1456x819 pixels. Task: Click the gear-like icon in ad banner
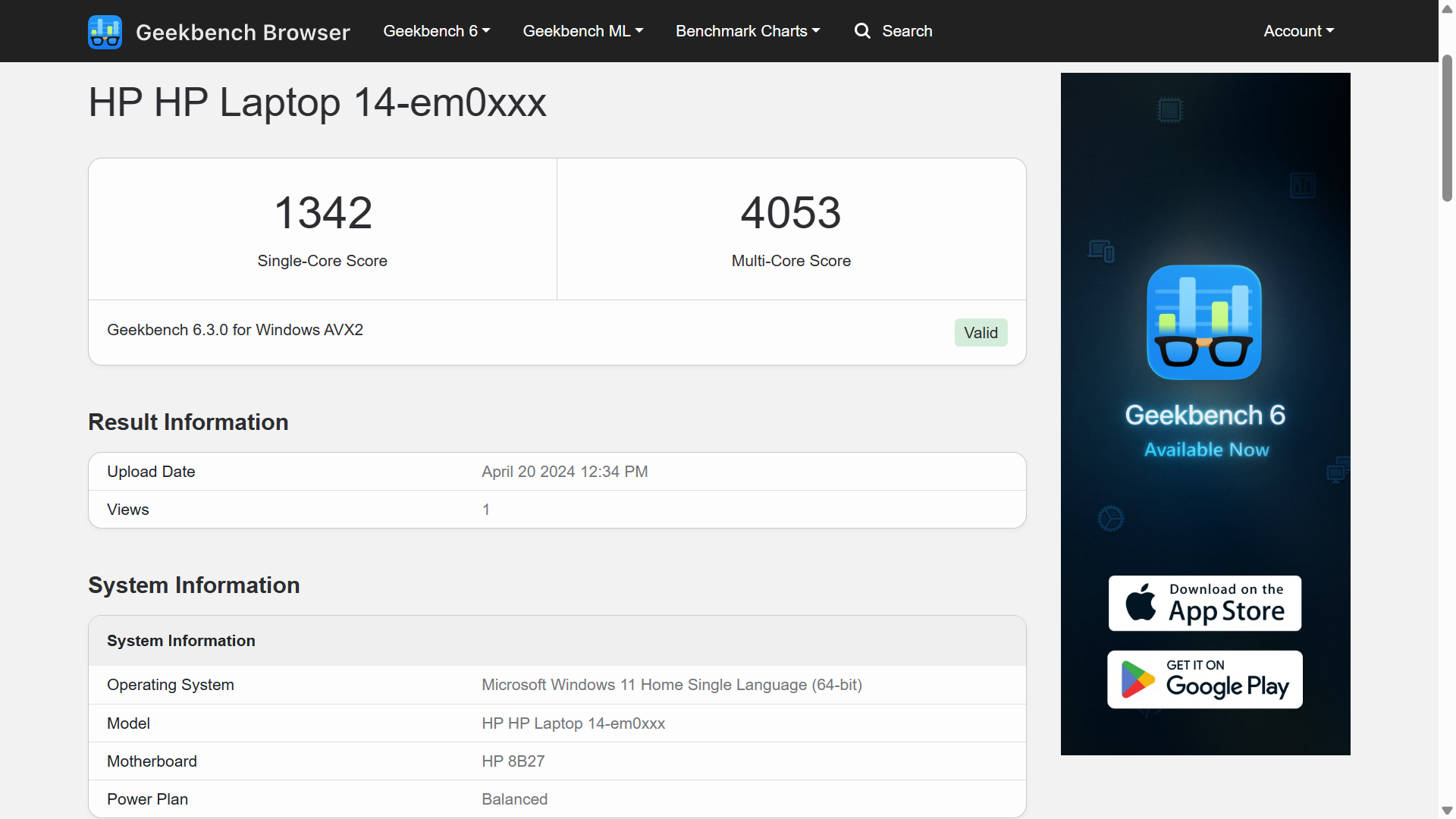coord(1110,519)
